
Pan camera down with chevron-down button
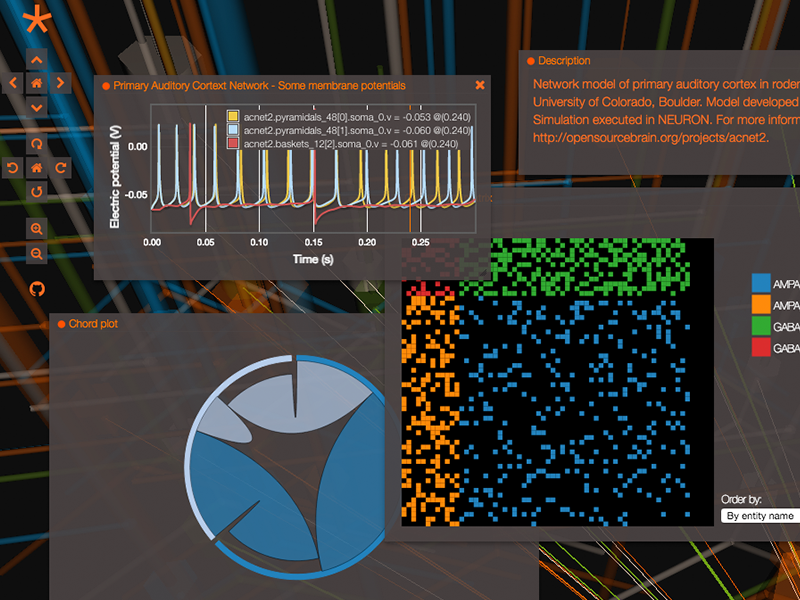click(37, 107)
